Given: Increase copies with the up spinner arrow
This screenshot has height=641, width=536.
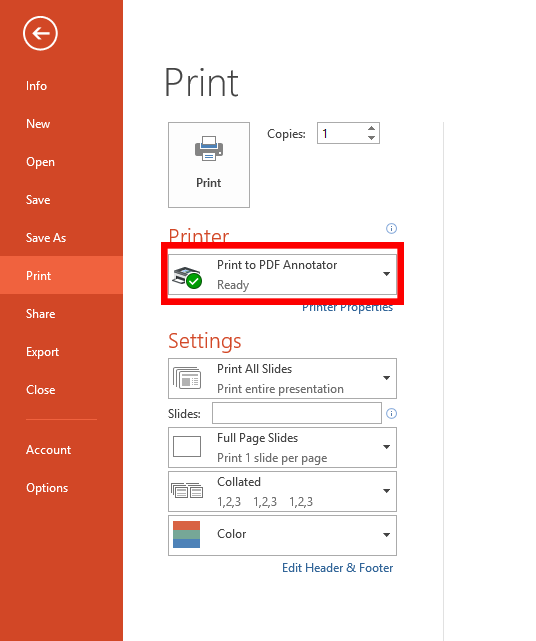Looking at the screenshot, I should (x=371, y=128).
